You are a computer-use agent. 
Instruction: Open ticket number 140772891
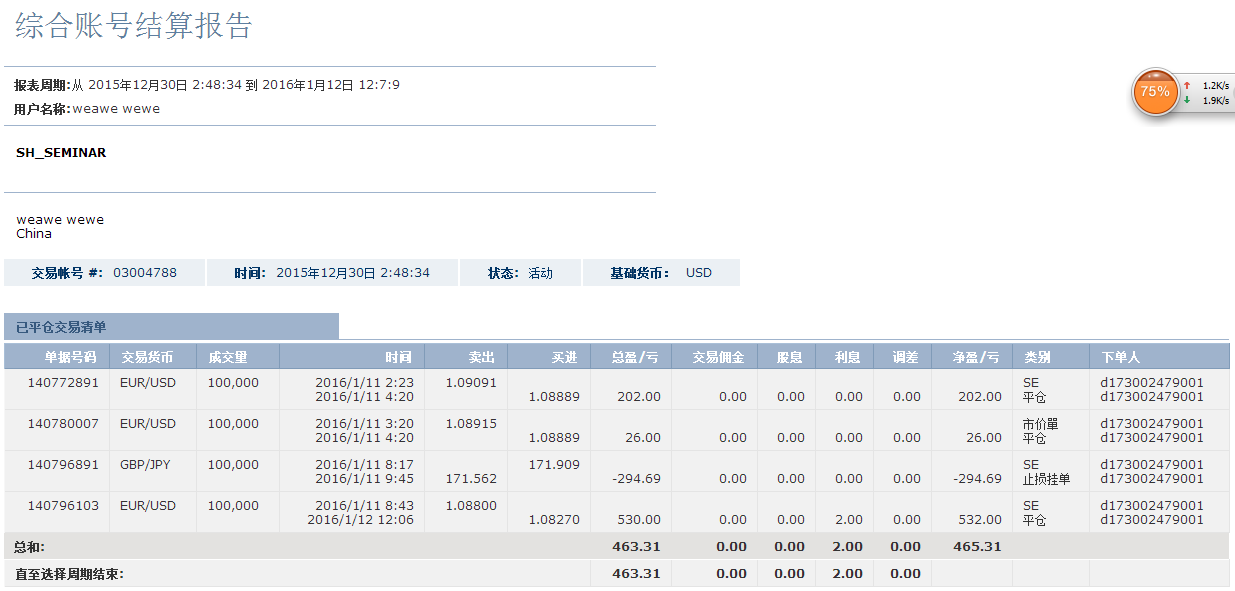click(63, 383)
